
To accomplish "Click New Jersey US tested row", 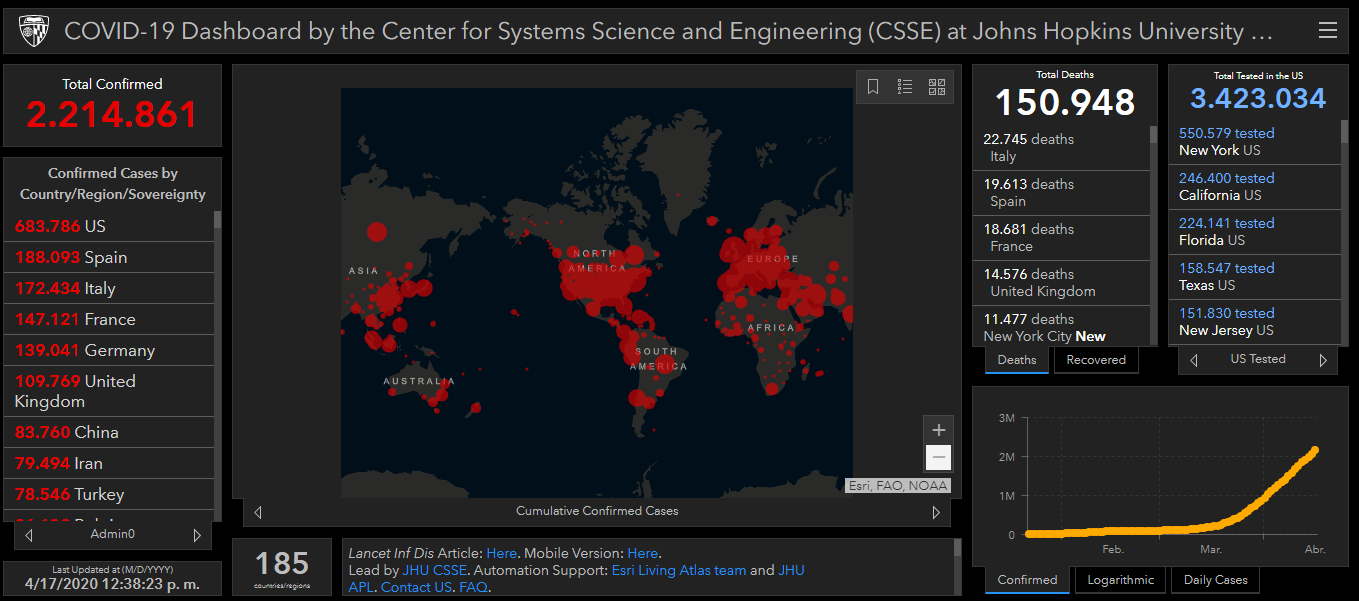I will point(1254,322).
